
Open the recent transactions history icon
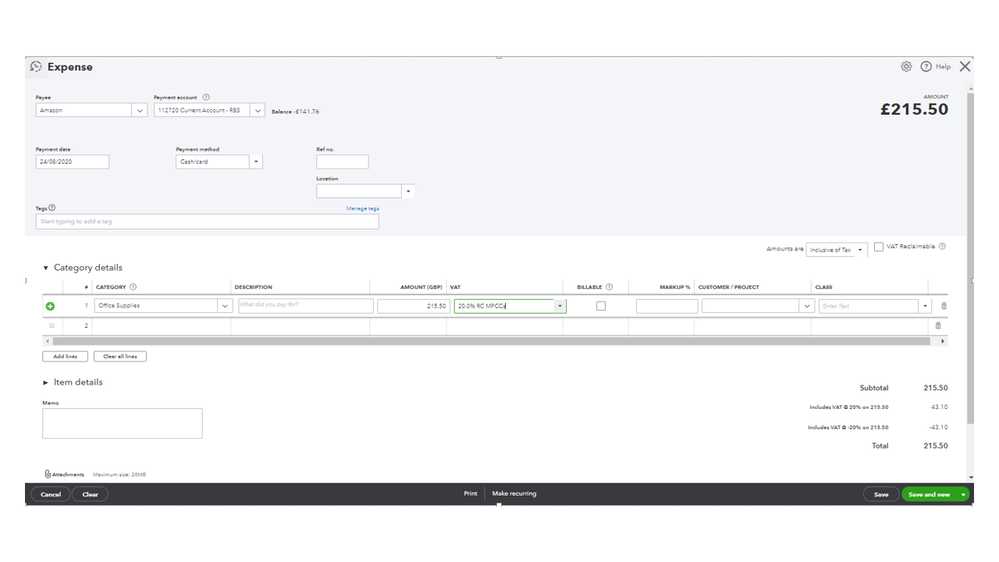(x=36, y=66)
